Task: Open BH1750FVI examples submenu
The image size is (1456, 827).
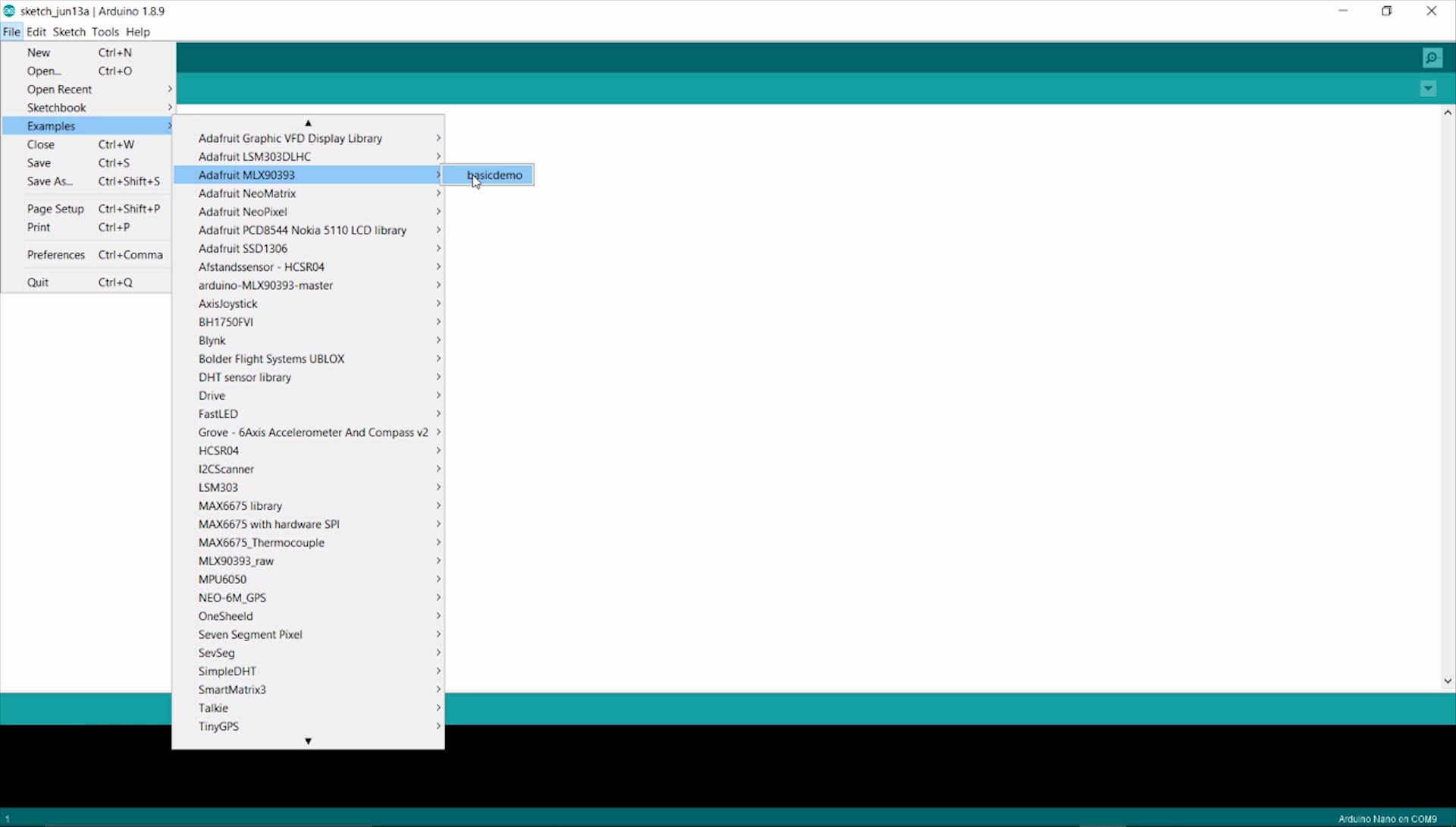Action: click(309, 322)
